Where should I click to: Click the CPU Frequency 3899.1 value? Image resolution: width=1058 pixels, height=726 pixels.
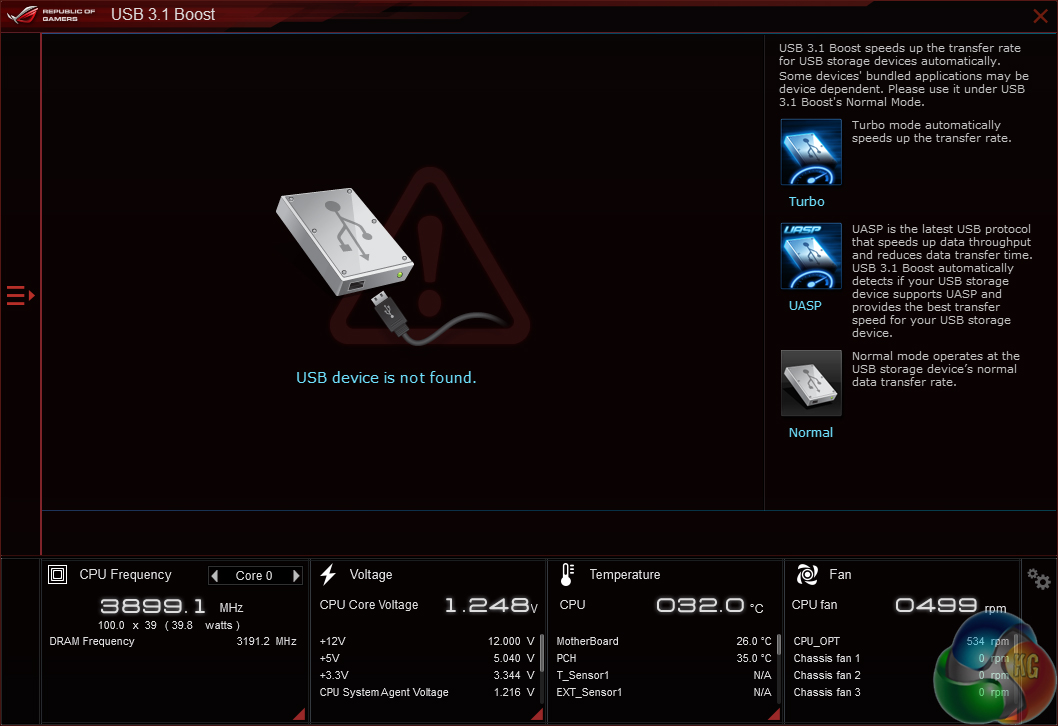[x=152, y=606]
